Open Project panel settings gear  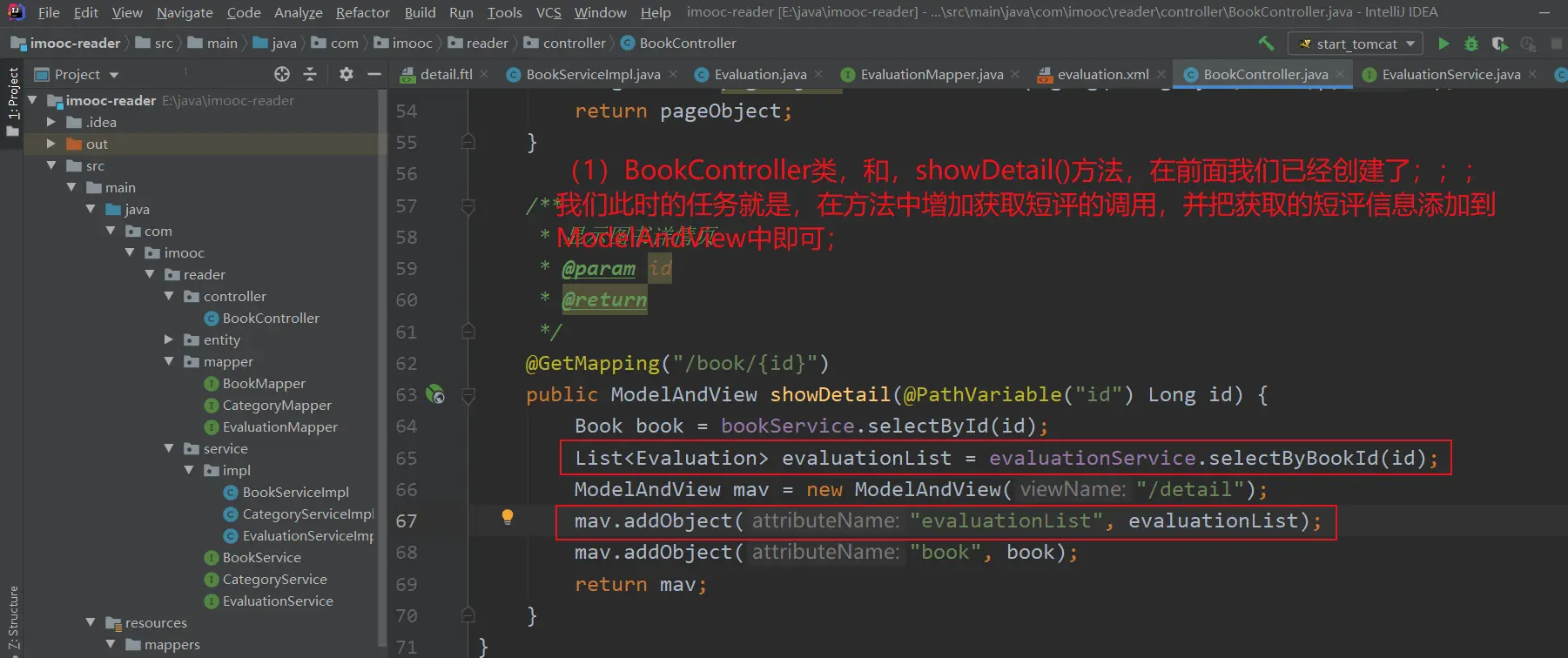click(x=347, y=75)
